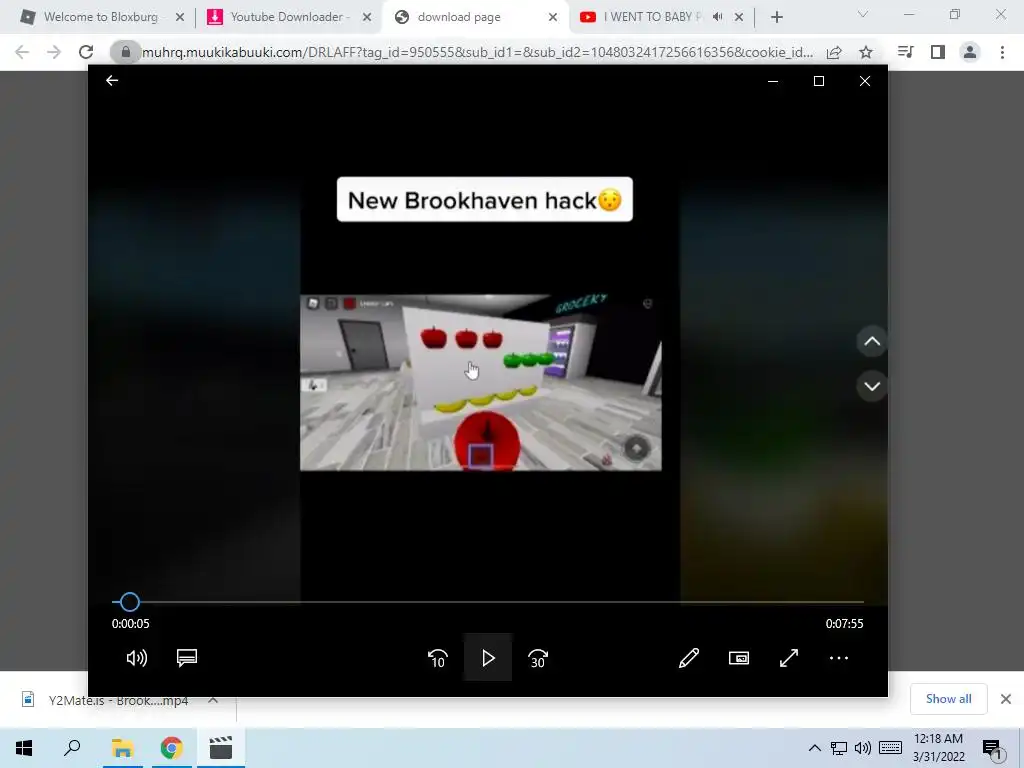Image resolution: width=1024 pixels, height=768 pixels.
Task: Click the video frame showing the grocery scene
Action: [x=481, y=382]
